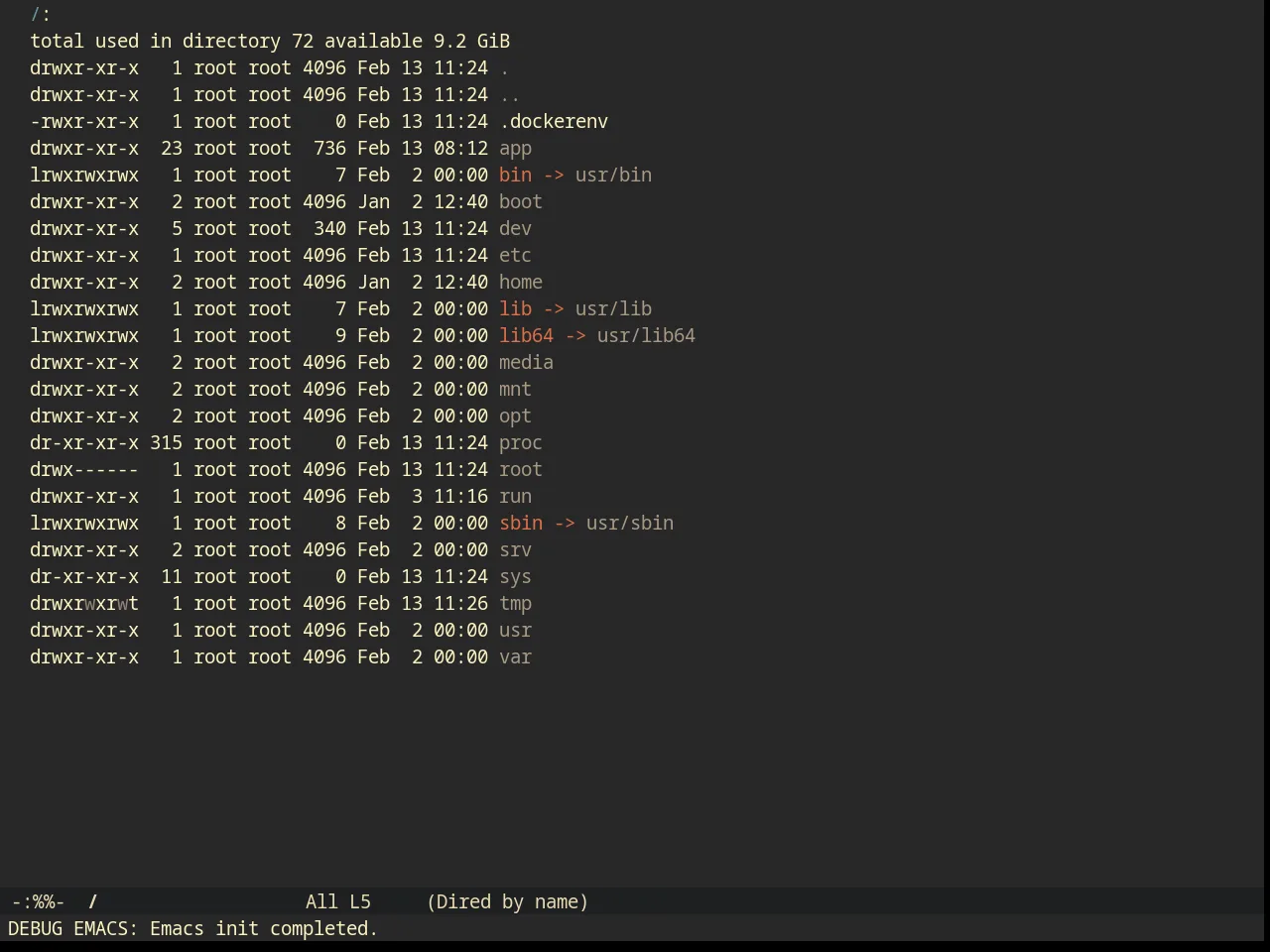
Task: Open the bin symlink entry
Action: [x=515, y=176]
